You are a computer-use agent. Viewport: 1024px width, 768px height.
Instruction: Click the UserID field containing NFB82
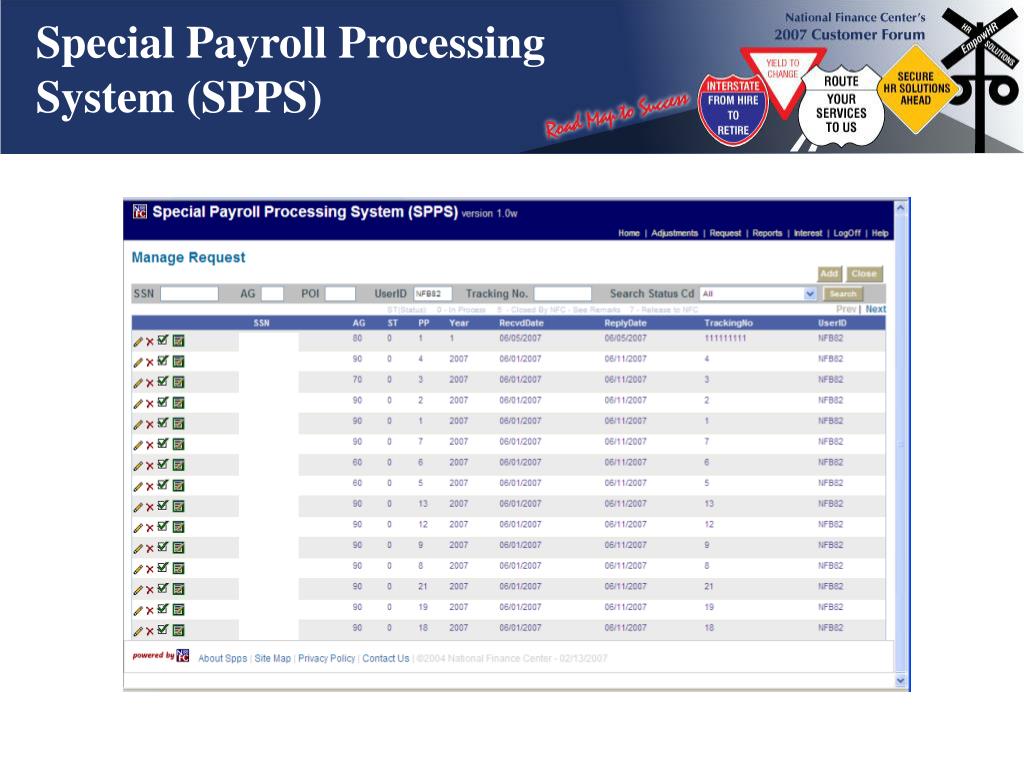pos(432,294)
